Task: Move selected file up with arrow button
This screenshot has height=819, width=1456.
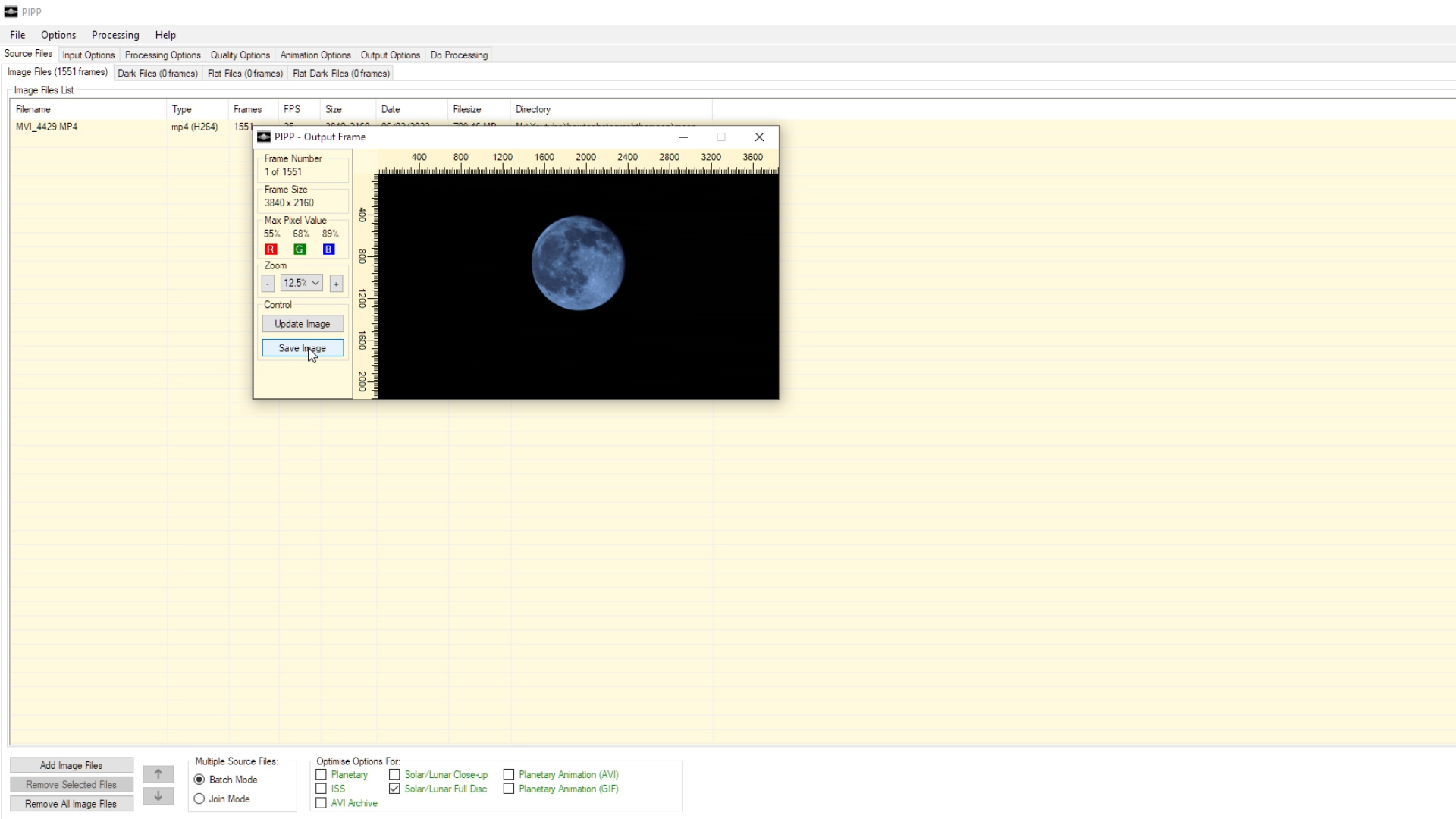Action: coord(158,774)
